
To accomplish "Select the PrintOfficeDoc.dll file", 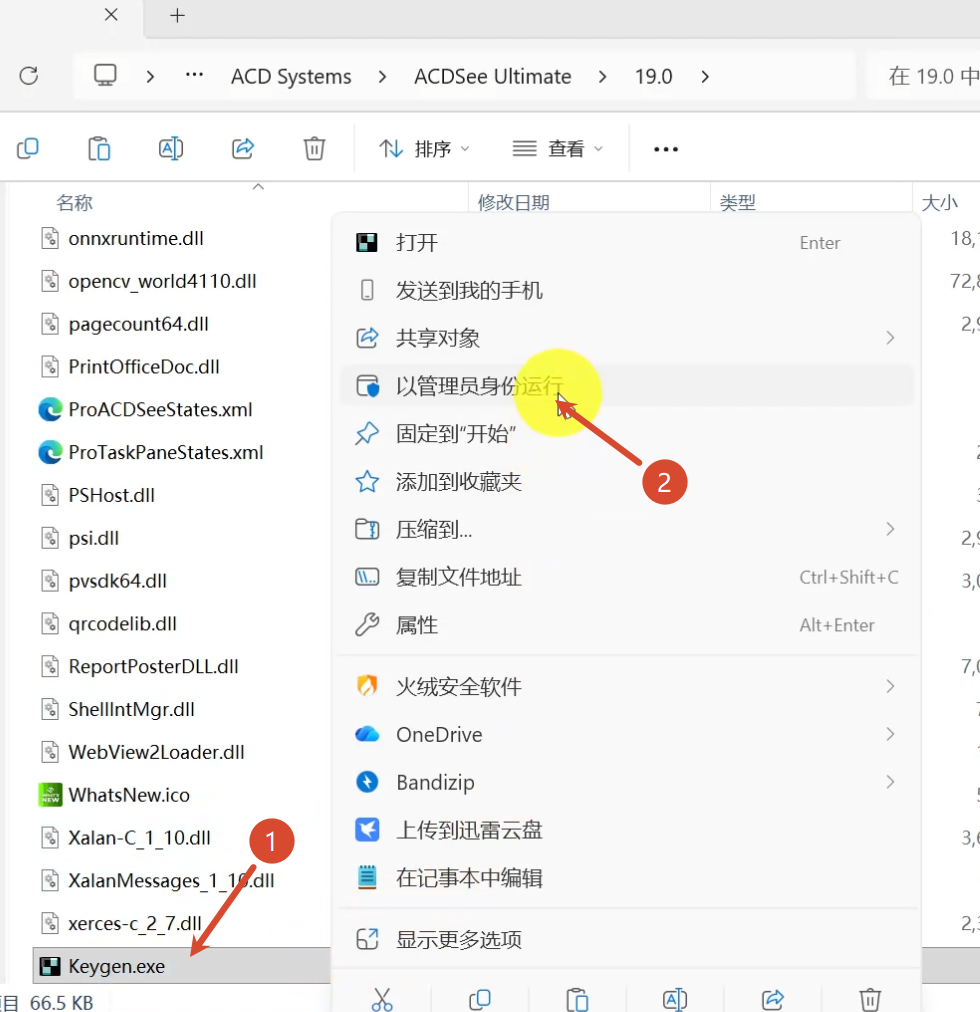I will 144,367.
